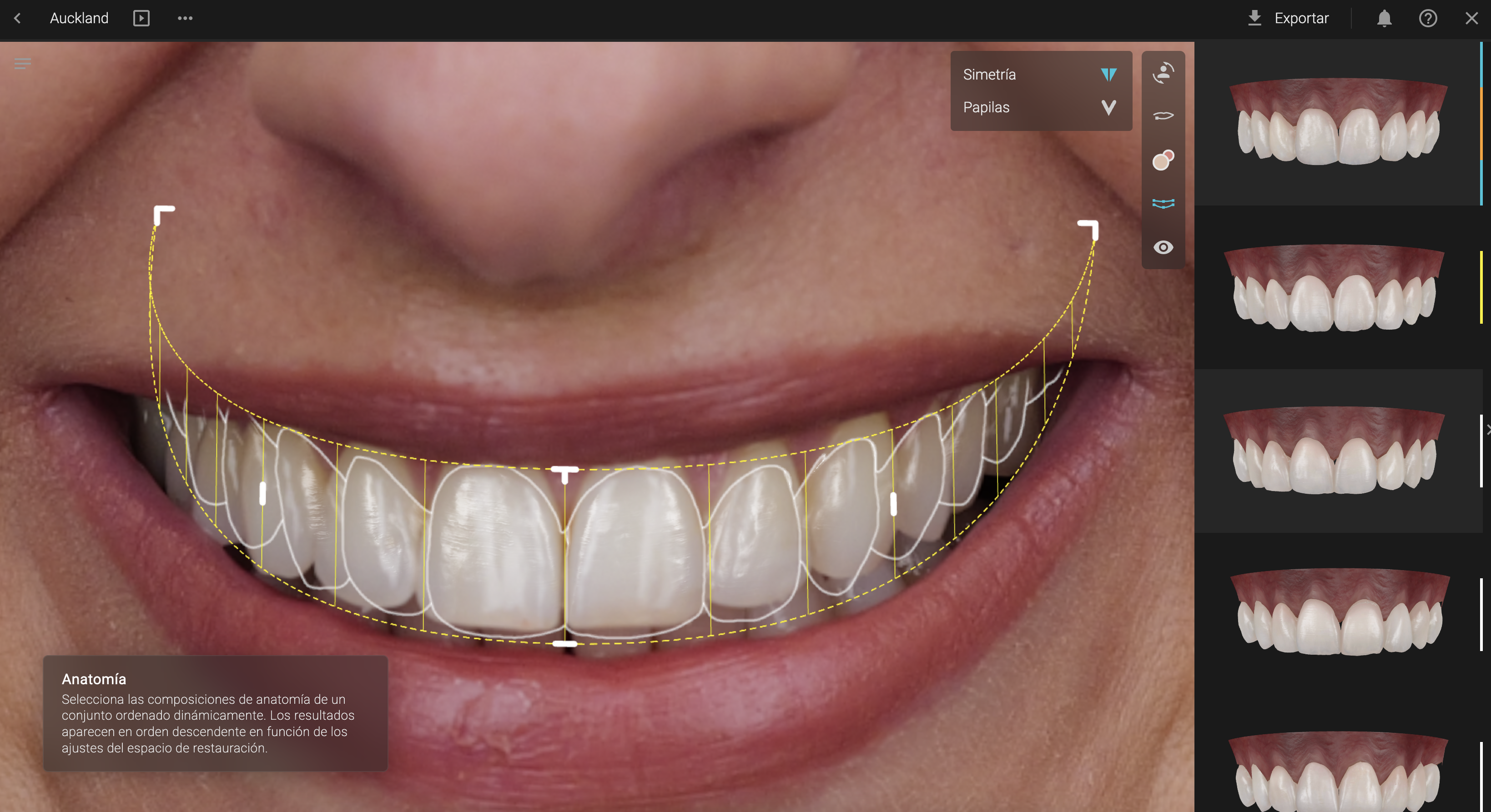Viewport: 1491px width, 812px height.
Task: Select the restoration space curve tool
Action: tap(1163, 204)
